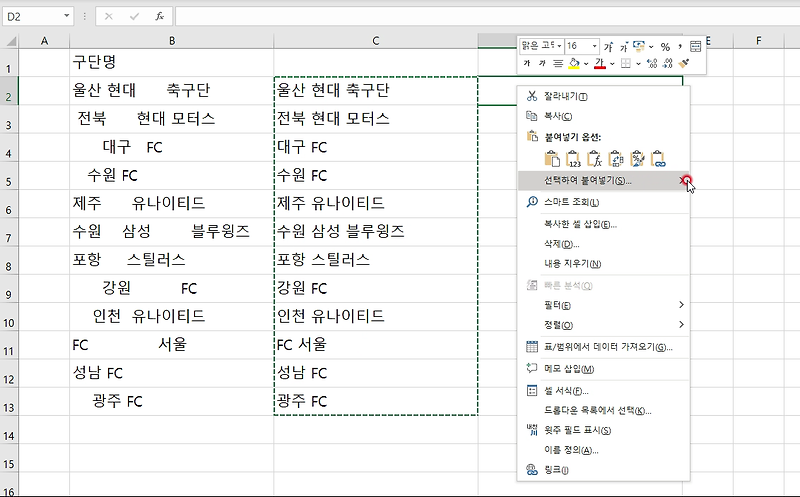Select column F header
Viewport: 800px width, 497px height.
click(x=759, y=41)
